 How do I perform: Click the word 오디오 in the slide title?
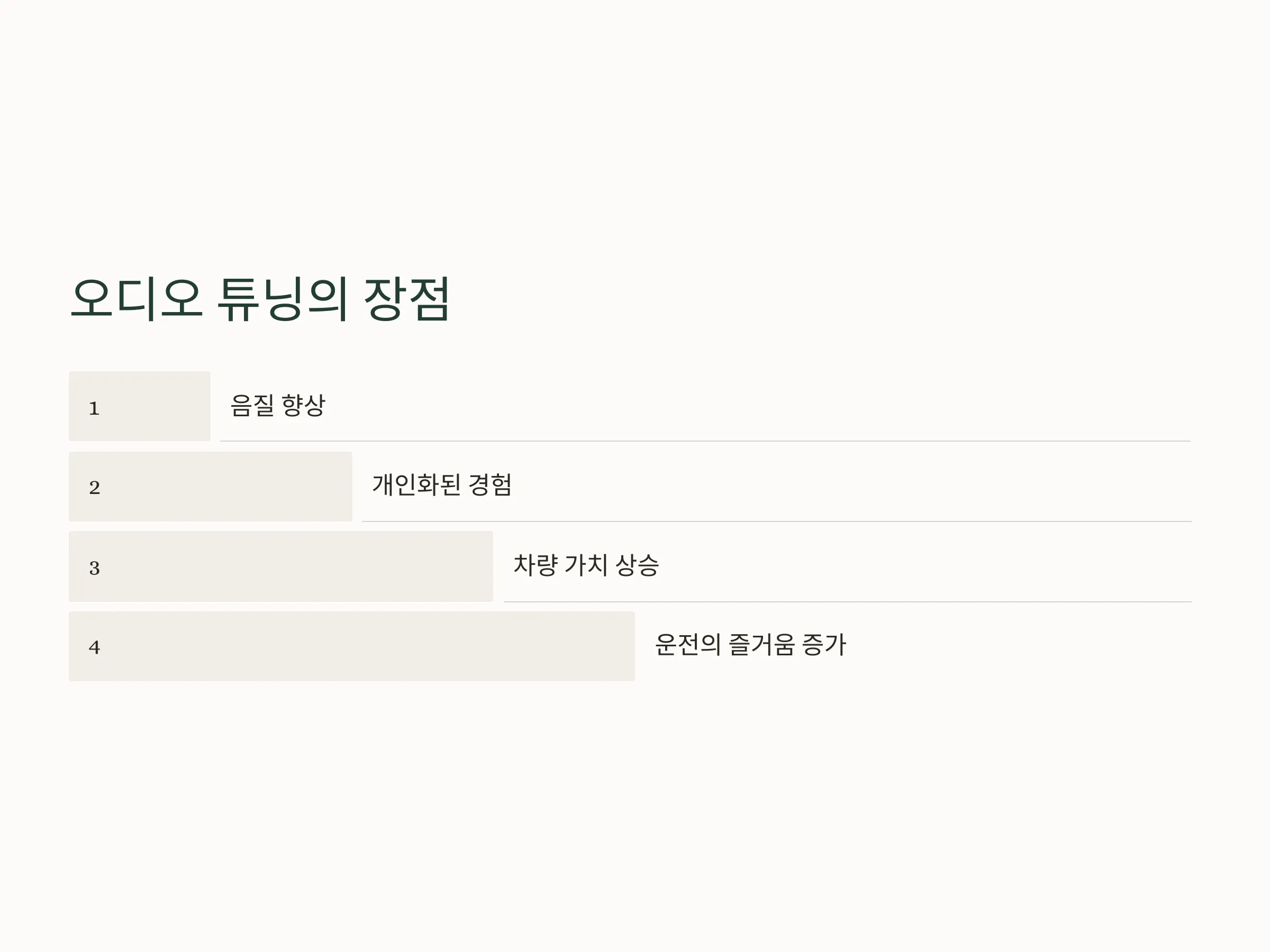pyautogui.click(x=137, y=298)
